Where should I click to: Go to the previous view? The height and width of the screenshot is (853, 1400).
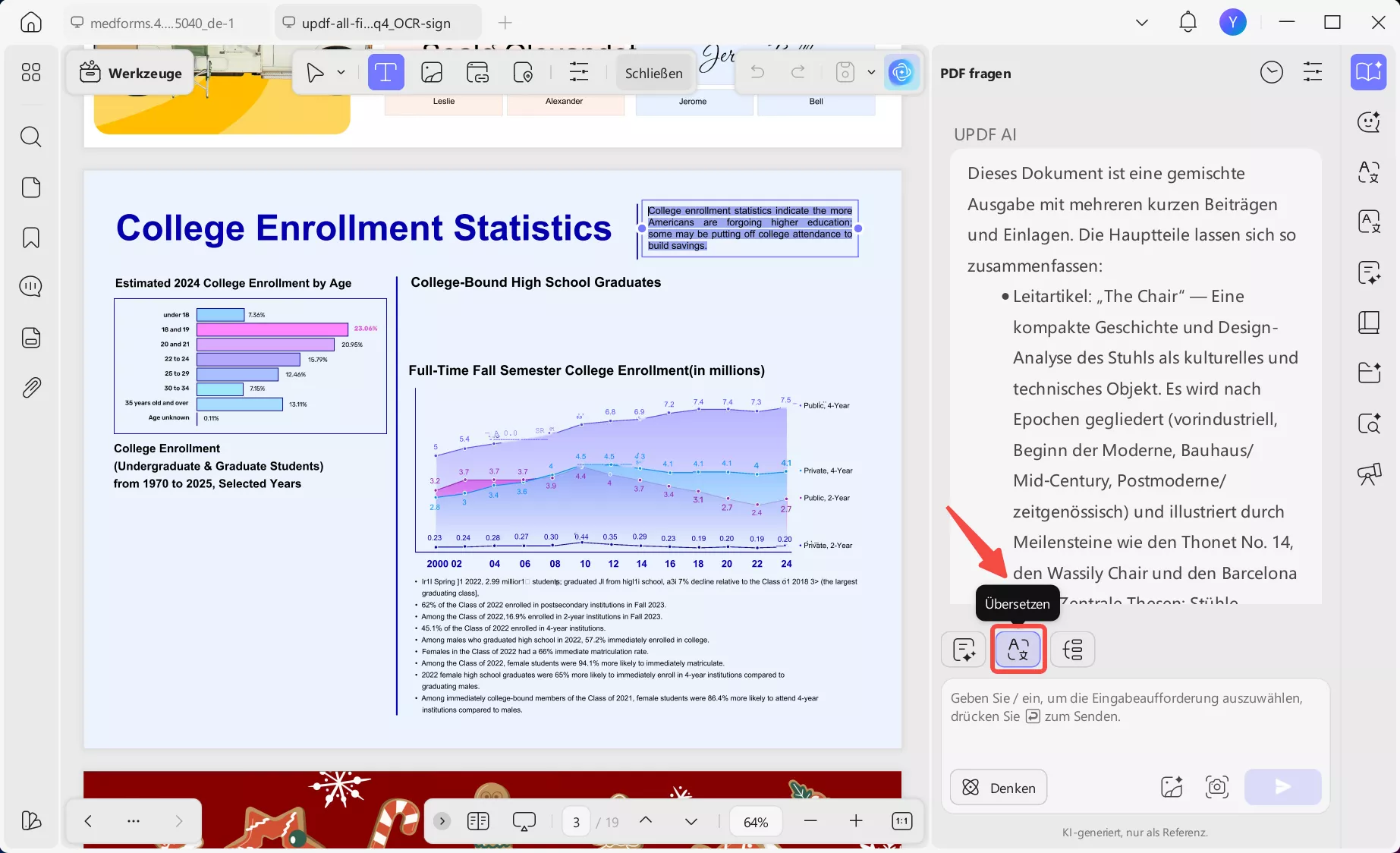[x=88, y=821]
